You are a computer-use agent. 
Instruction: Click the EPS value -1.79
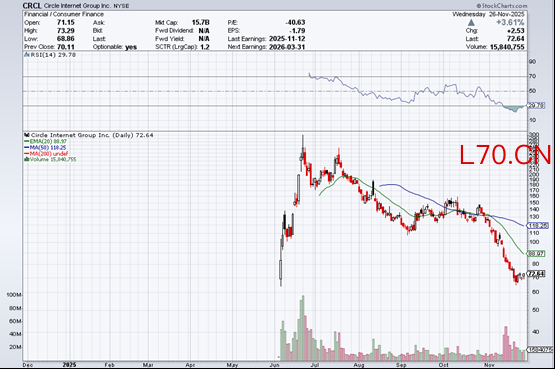pos(297,30)
